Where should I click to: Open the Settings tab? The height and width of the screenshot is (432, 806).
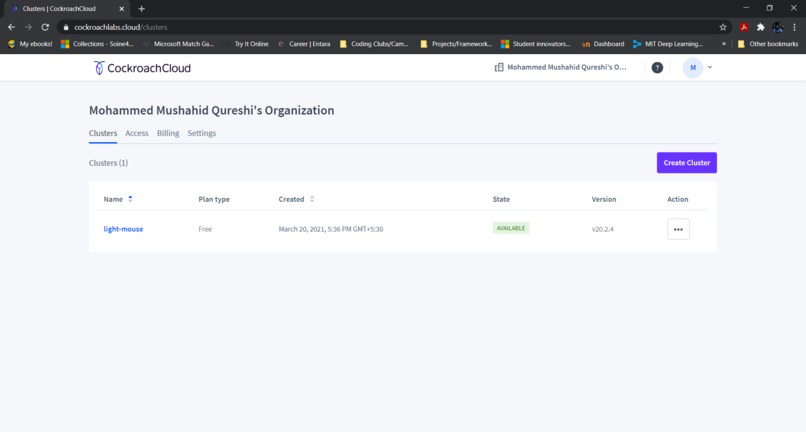coord(202,133)
